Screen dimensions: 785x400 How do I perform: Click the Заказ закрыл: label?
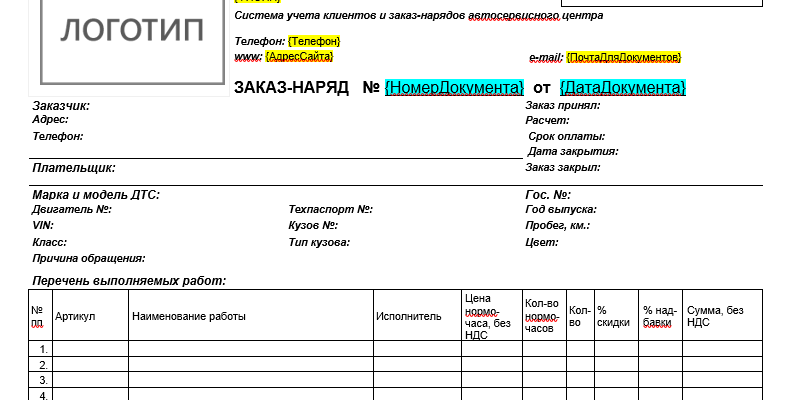click(563, 167)
